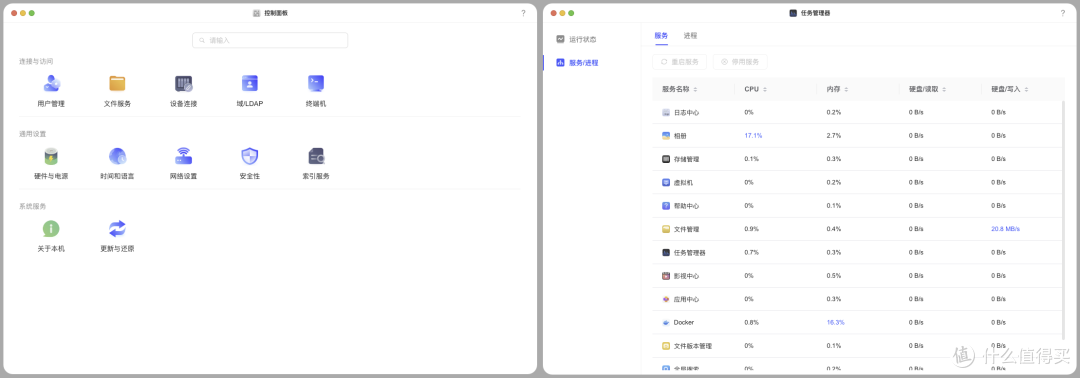Click 日志中心 service icon
This screenshot has height=378, width=1080.
[666, 112]
